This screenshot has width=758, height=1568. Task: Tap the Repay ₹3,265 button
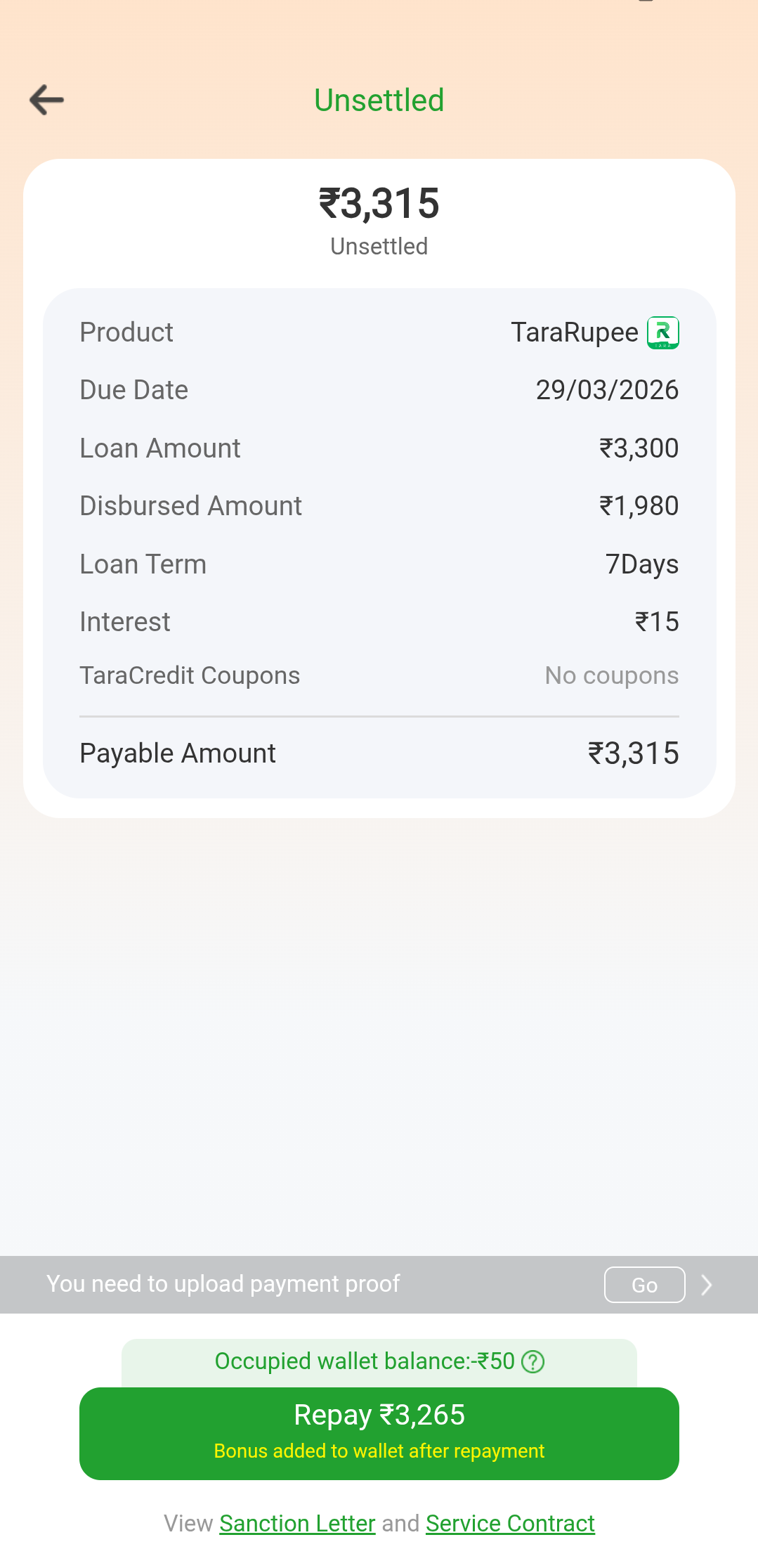(379, 1433)
